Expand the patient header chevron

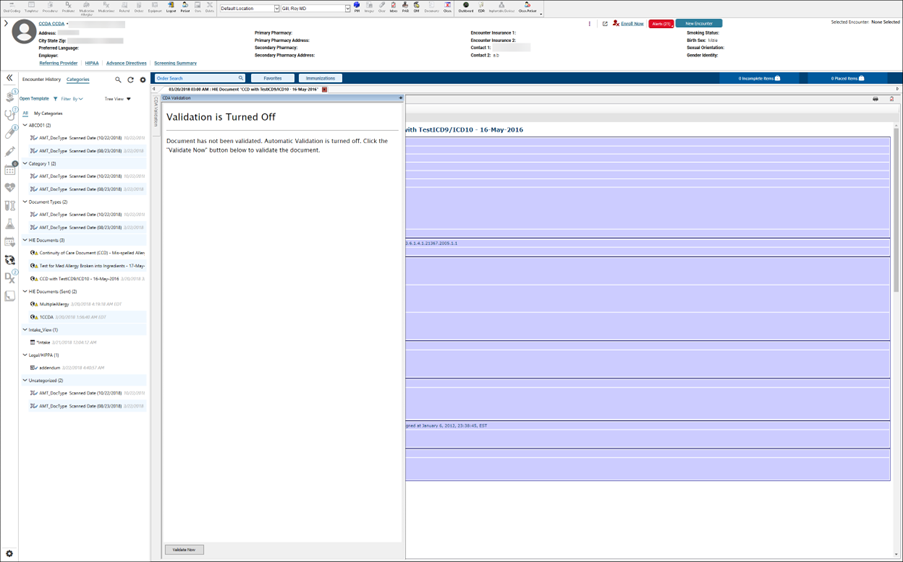point(6,24)
